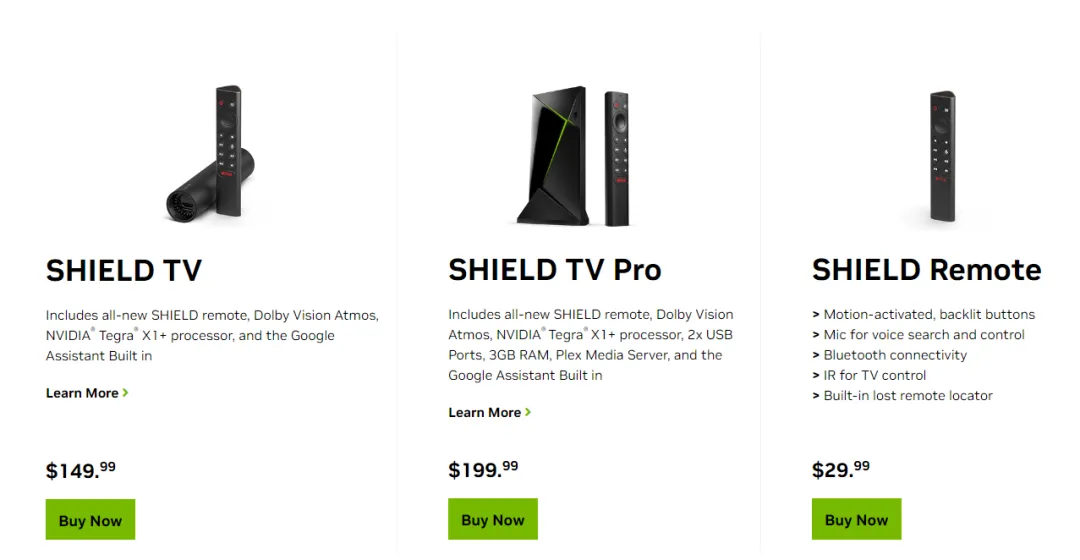Image resolution: width=1080 pixels, height=560 pixels.
Task: Click the $149.99 price label
Action: (80, 470)
